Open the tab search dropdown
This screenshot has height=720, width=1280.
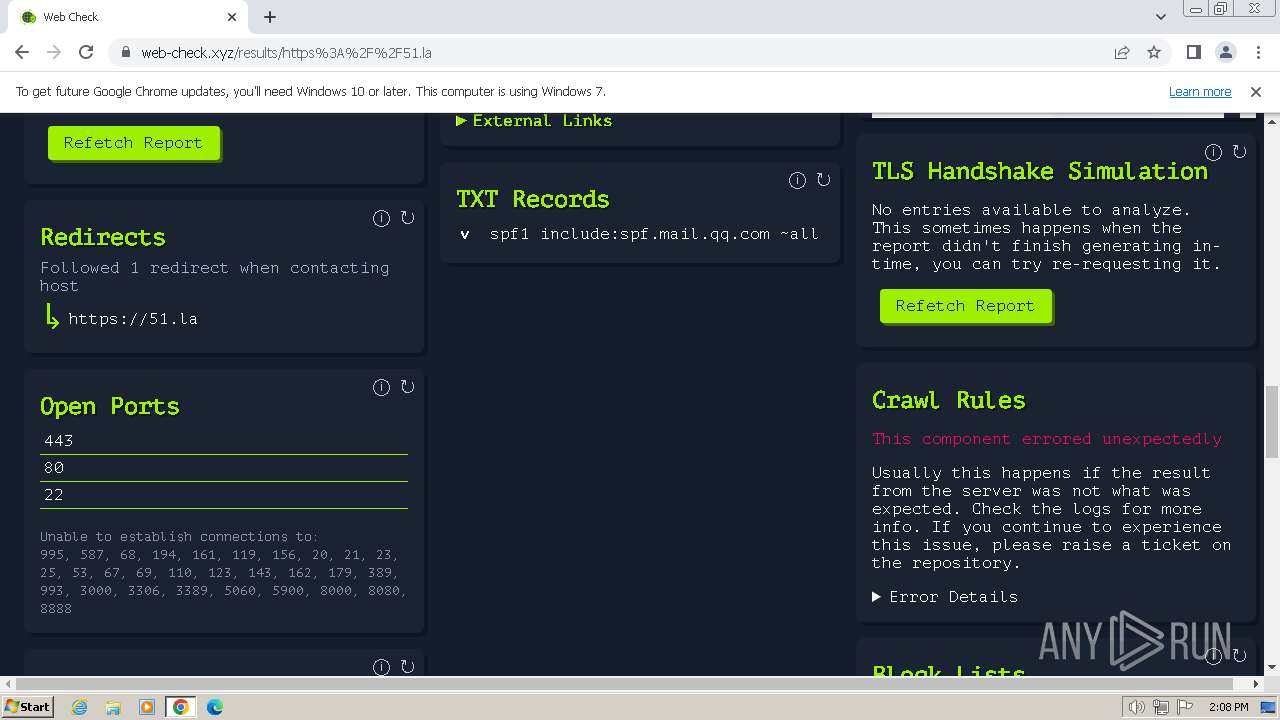1160,17
